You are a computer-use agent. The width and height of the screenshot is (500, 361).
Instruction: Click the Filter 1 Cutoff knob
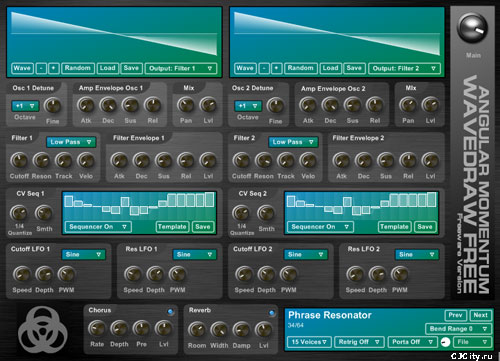click(19, 161)
